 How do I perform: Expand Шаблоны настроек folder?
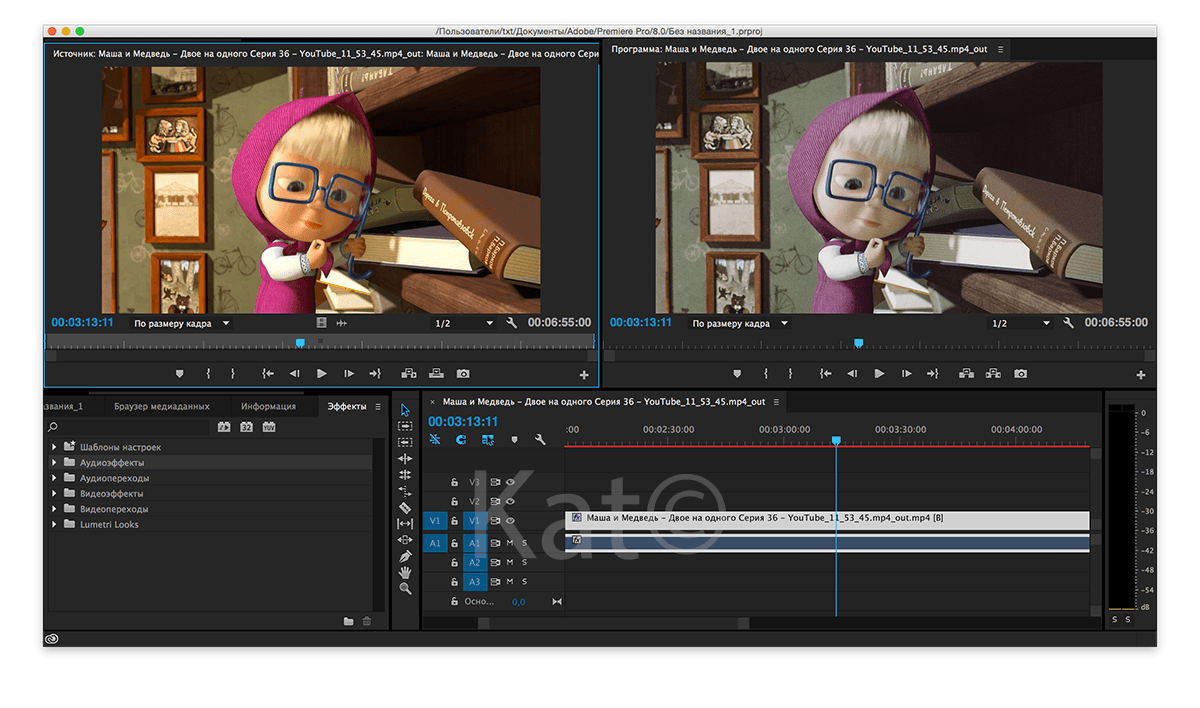point(54,447)
